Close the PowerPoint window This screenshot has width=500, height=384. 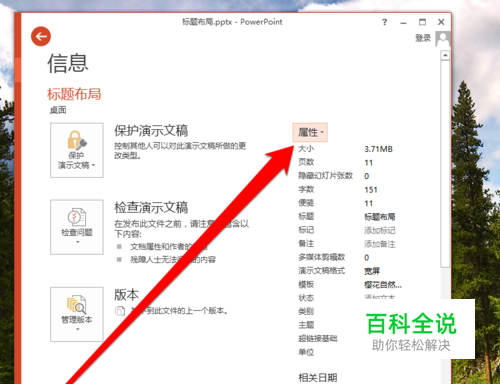click(x=441, y=22)
